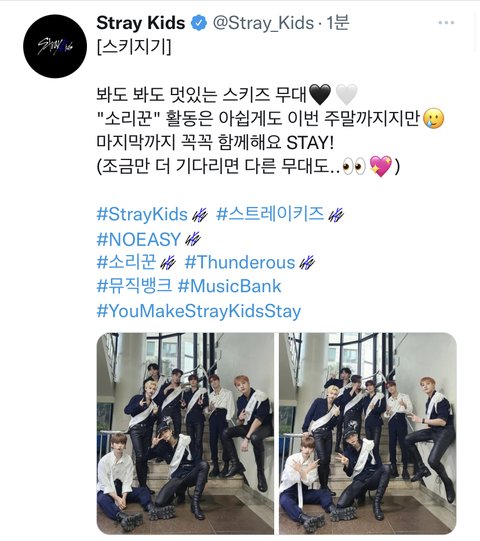The height and width of the screenshot is (541, 480).
Task: Open the Stray Kids profile avatar
Action: click(x=55, y=46)
